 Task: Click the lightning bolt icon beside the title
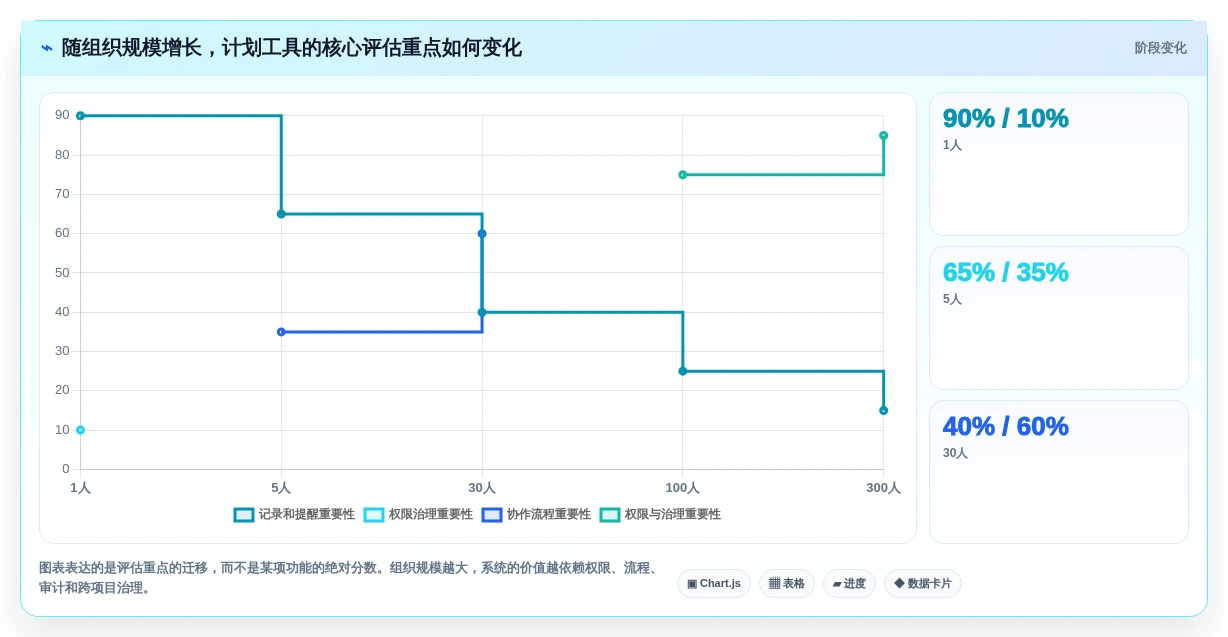47,48
